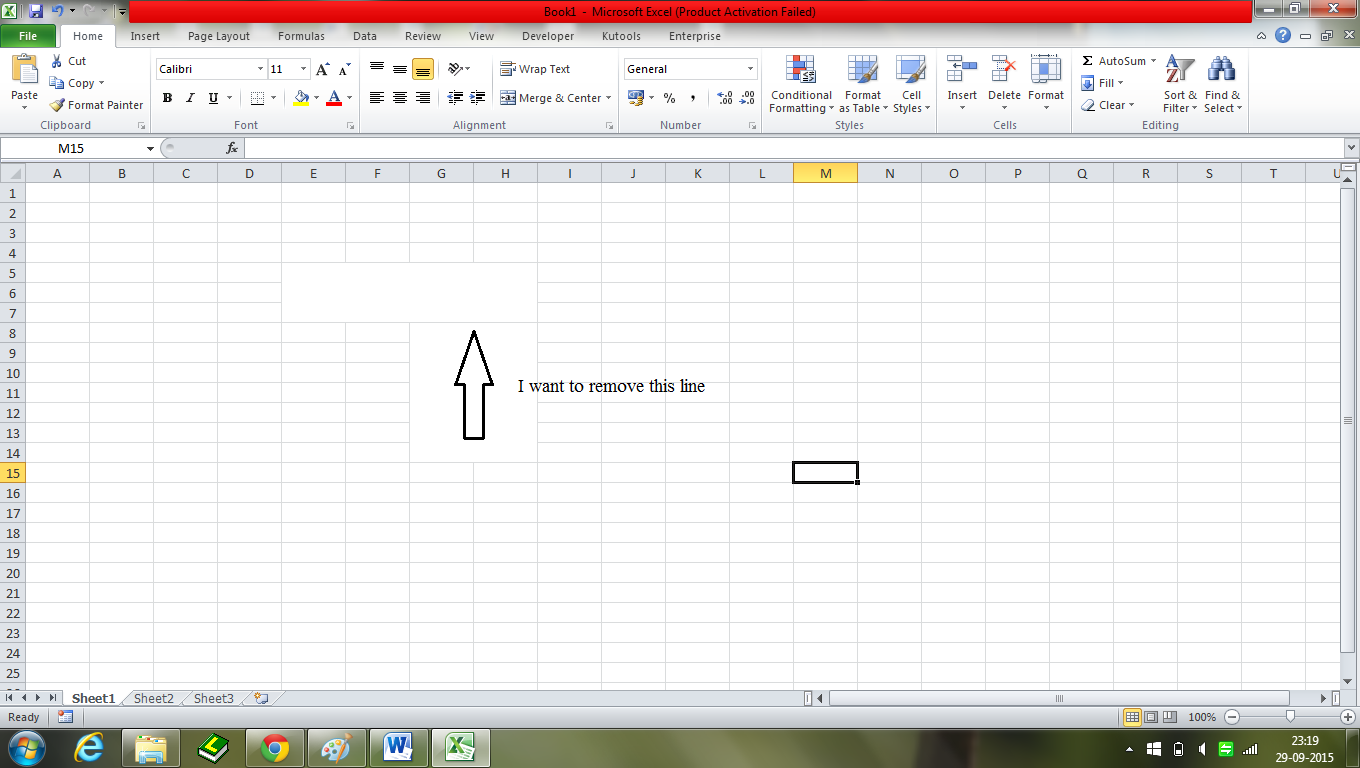Click the zoom slider handle
The height and width of the screenshot is (768, 1360).
[1291, 717]
